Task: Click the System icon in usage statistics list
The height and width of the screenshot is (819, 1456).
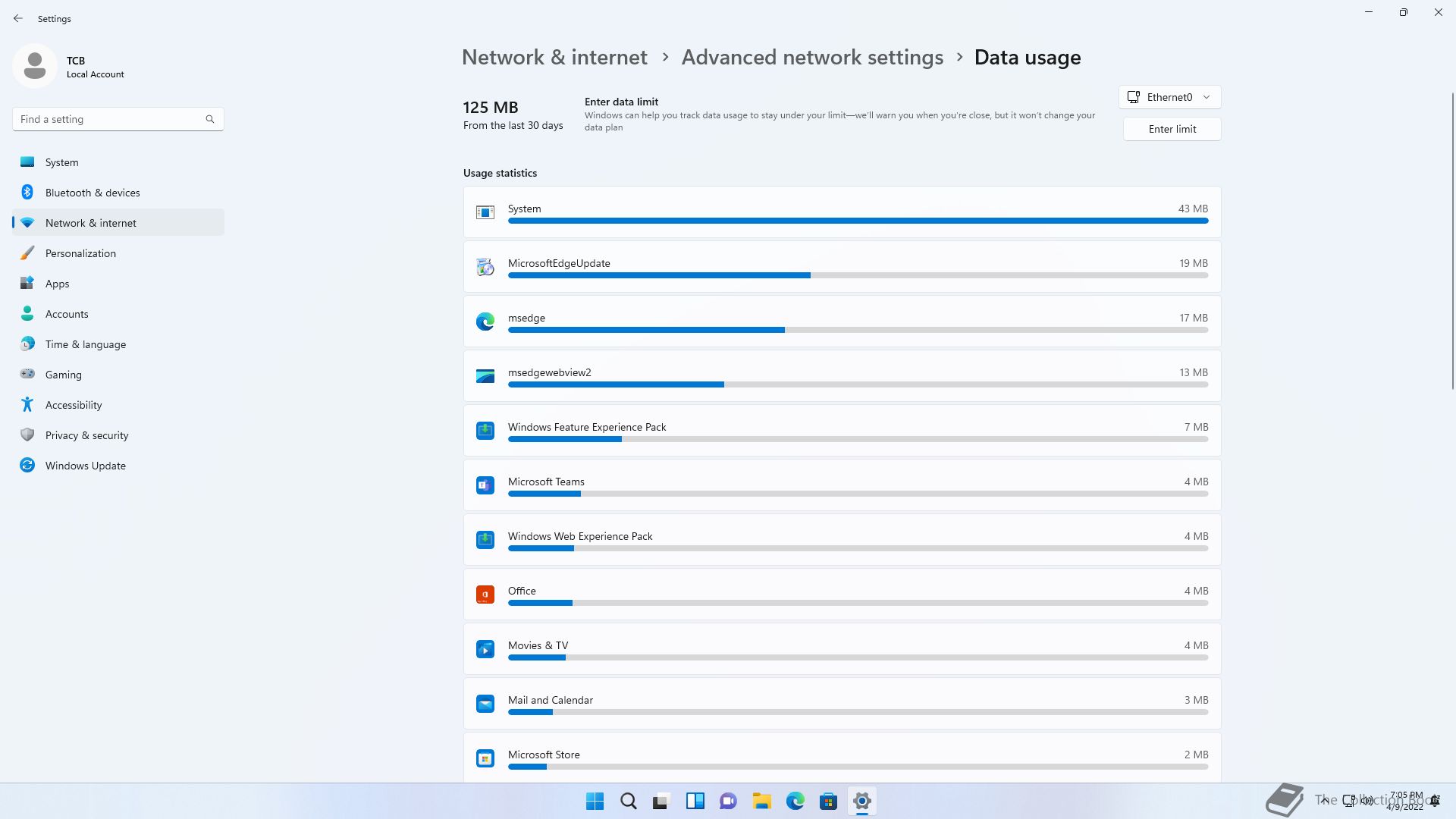Action: click(485, 212)
